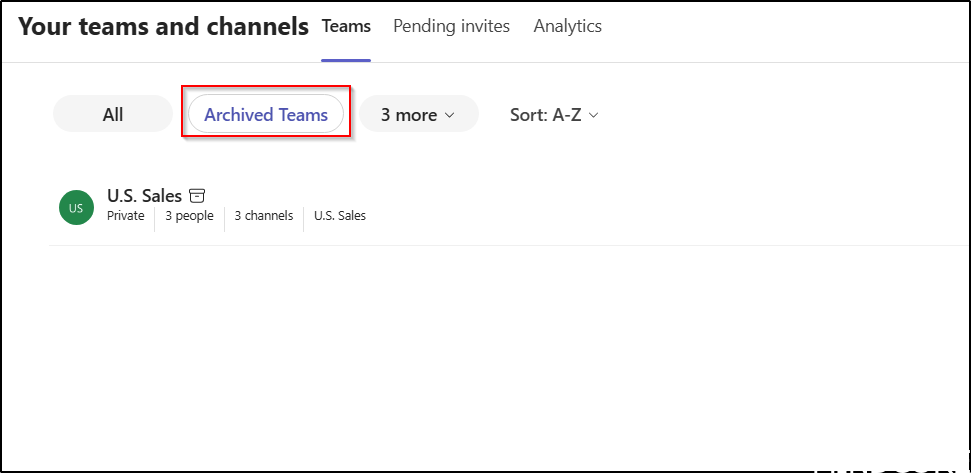971x473 pixels.
Task: Select the All filter pill
Action: [x=113, y=115]
